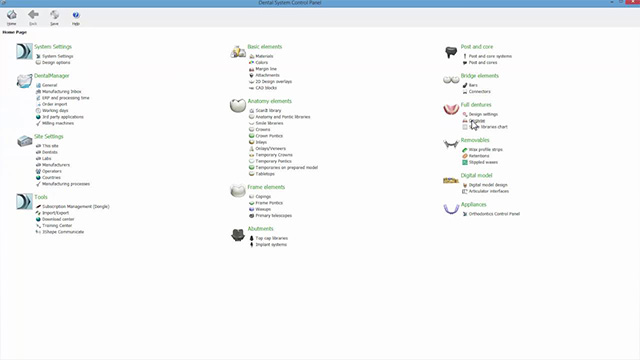Screen dimensions: 640x360
Task: Click the Digital model section icon
Action: pyautogui.click(x=451, y=180)
